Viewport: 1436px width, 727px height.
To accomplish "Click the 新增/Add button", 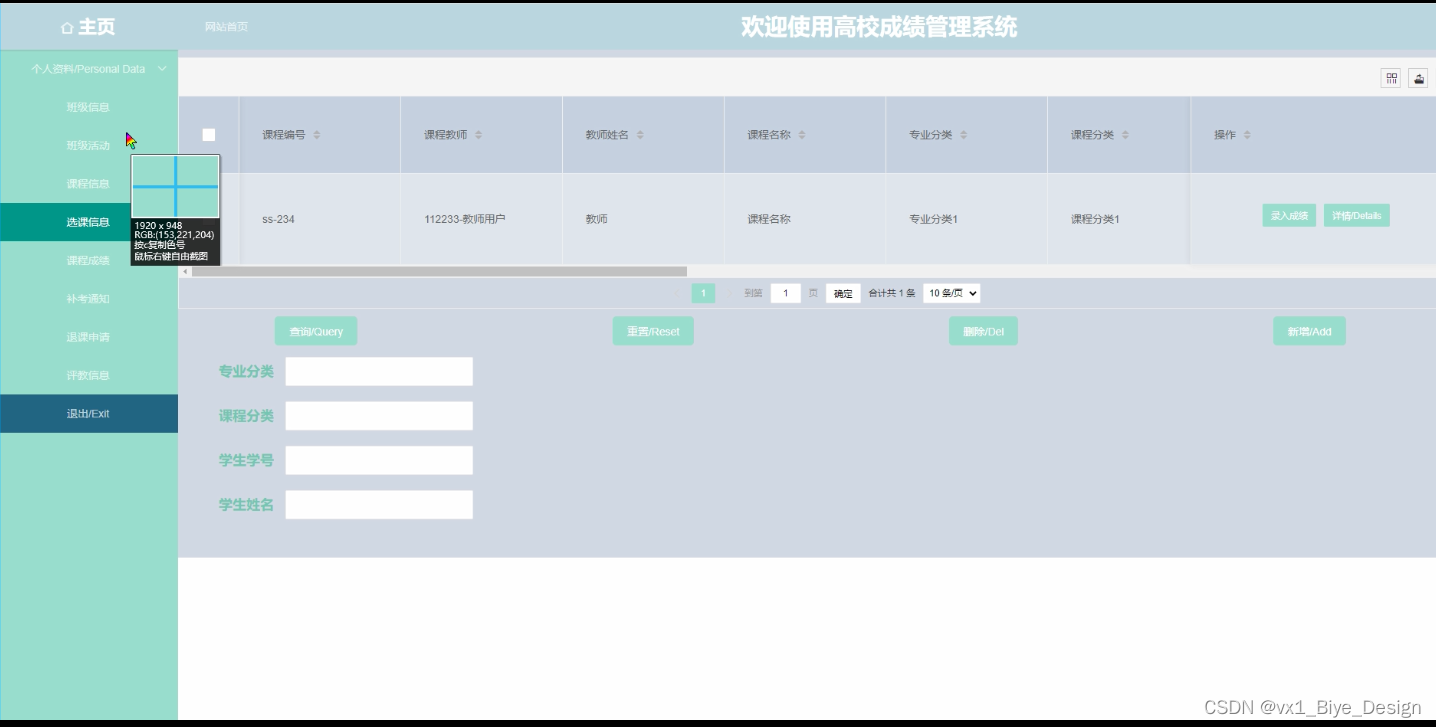I will tap(1309, 330).
